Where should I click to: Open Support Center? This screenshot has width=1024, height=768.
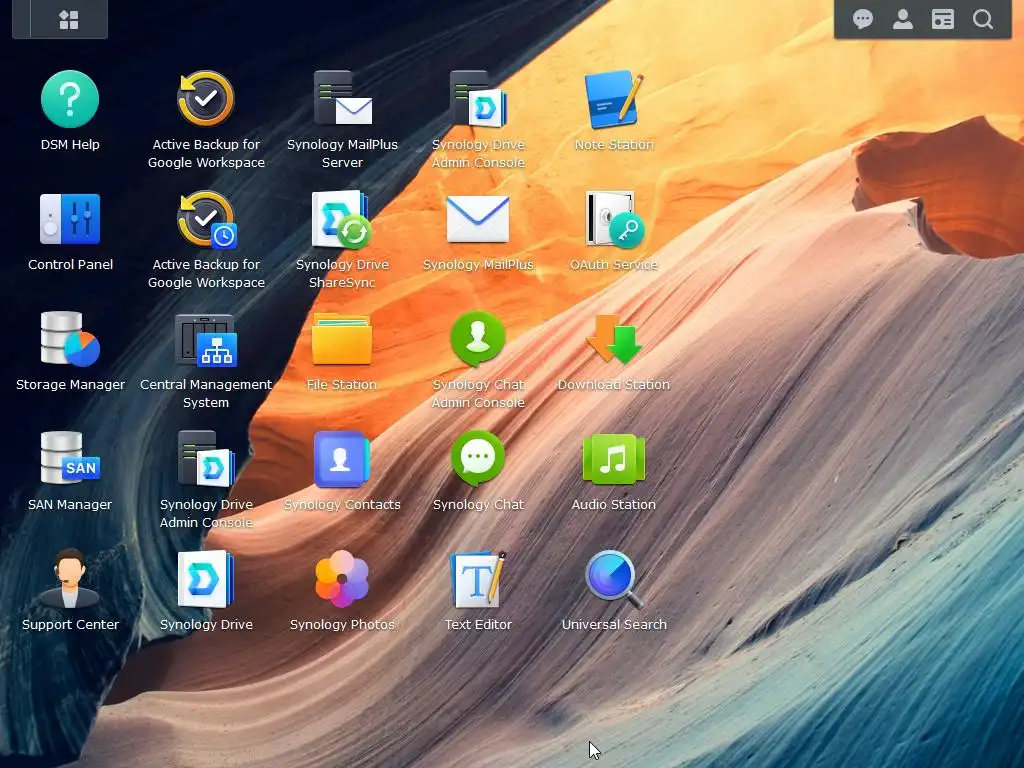tap(70, 578)
